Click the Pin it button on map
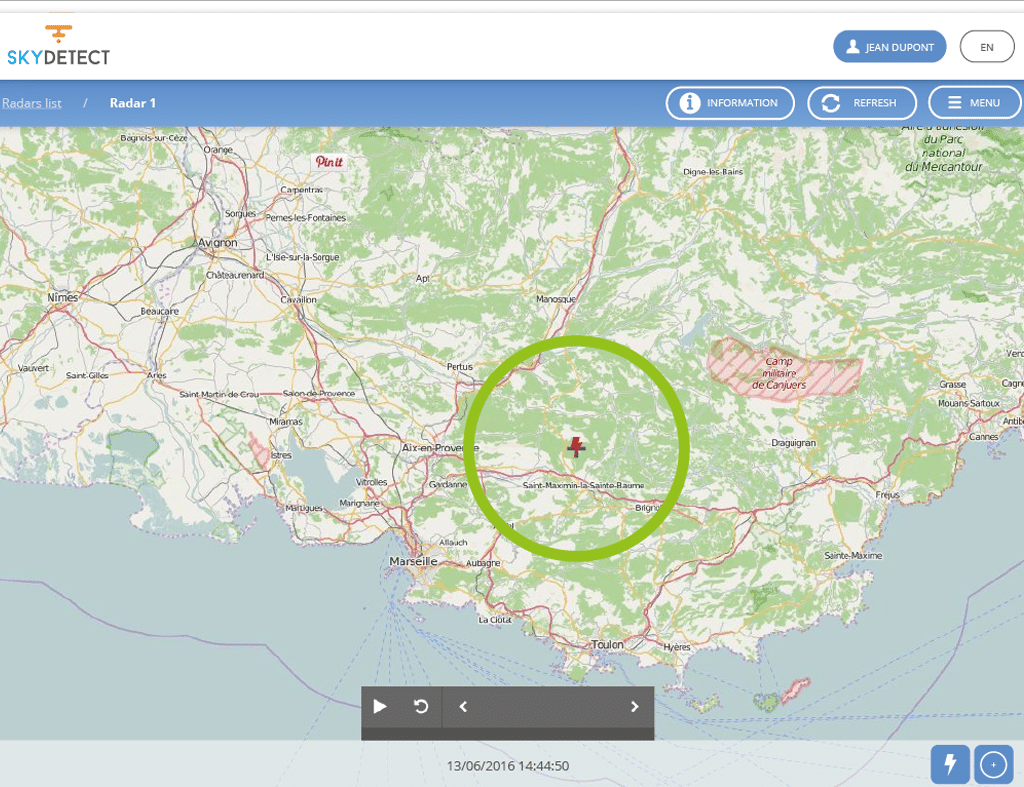The height and width of the screenshot is (787, 1024). (x=329, y=162)
